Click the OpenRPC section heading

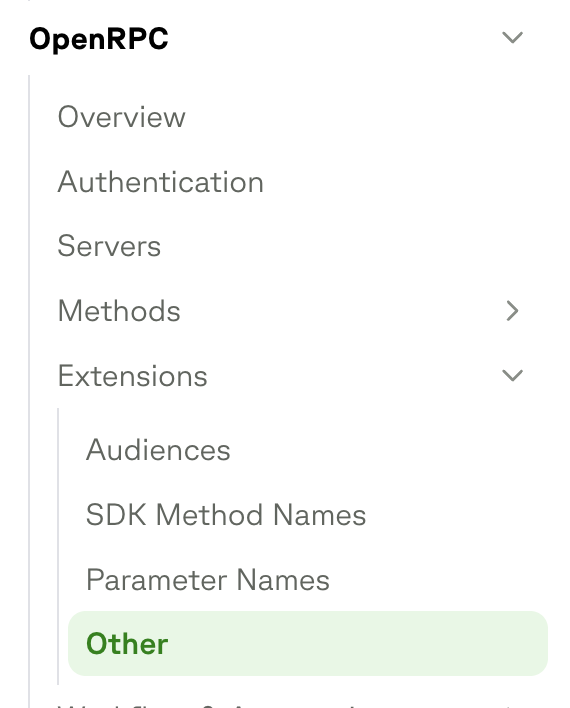pos(99,38)
